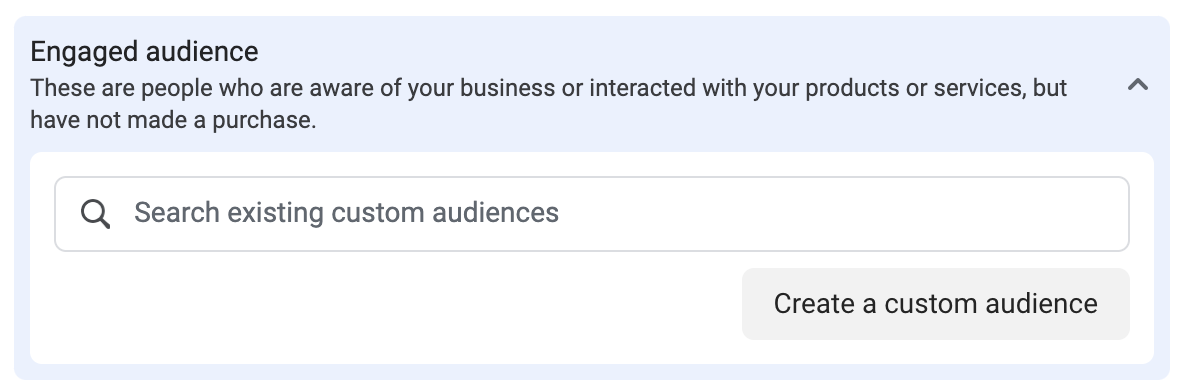Click placeholder text Search existing custom audiences
1178x392 pixels.
pos(346,213)
